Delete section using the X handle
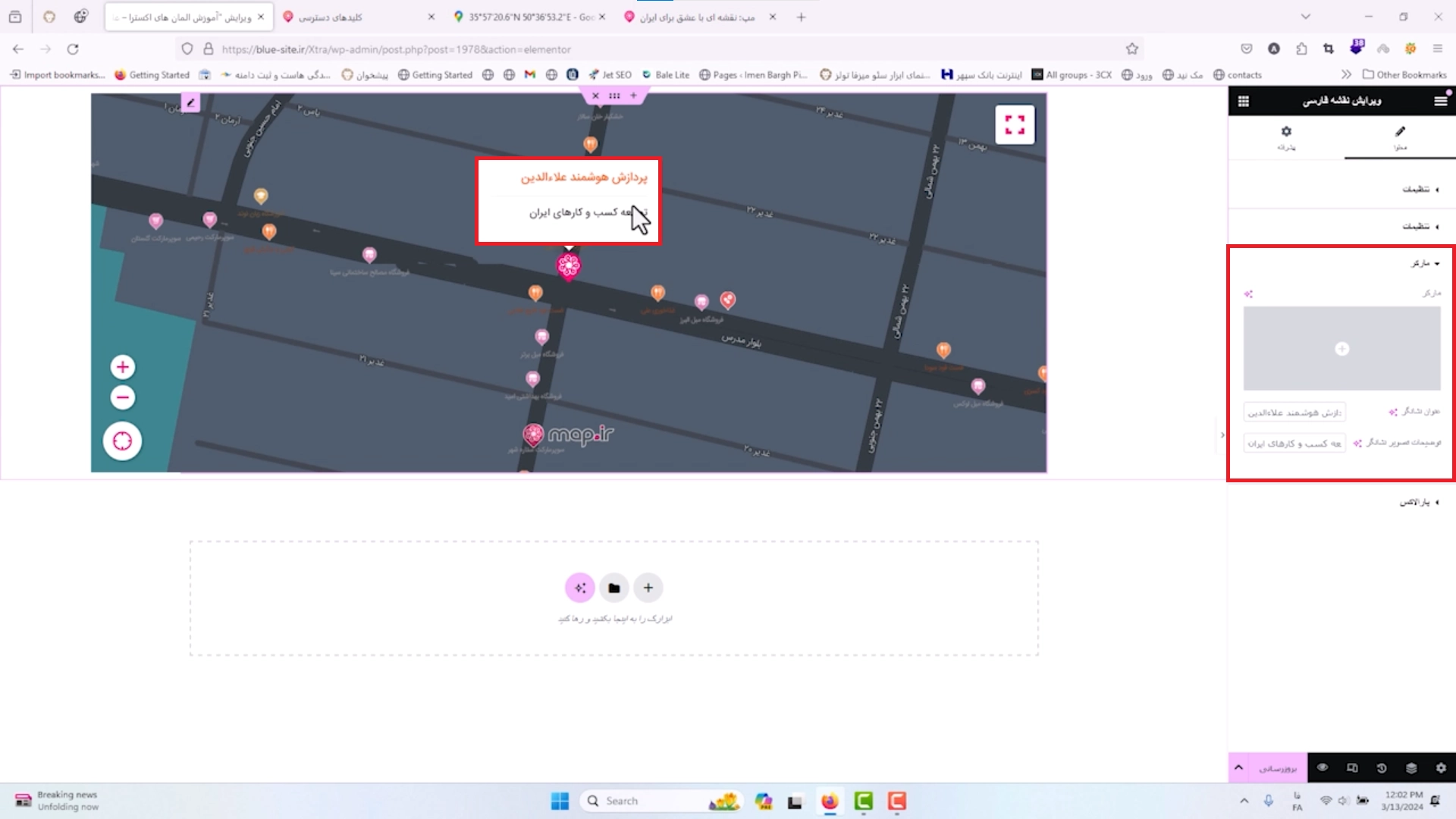 pos(595,96)
